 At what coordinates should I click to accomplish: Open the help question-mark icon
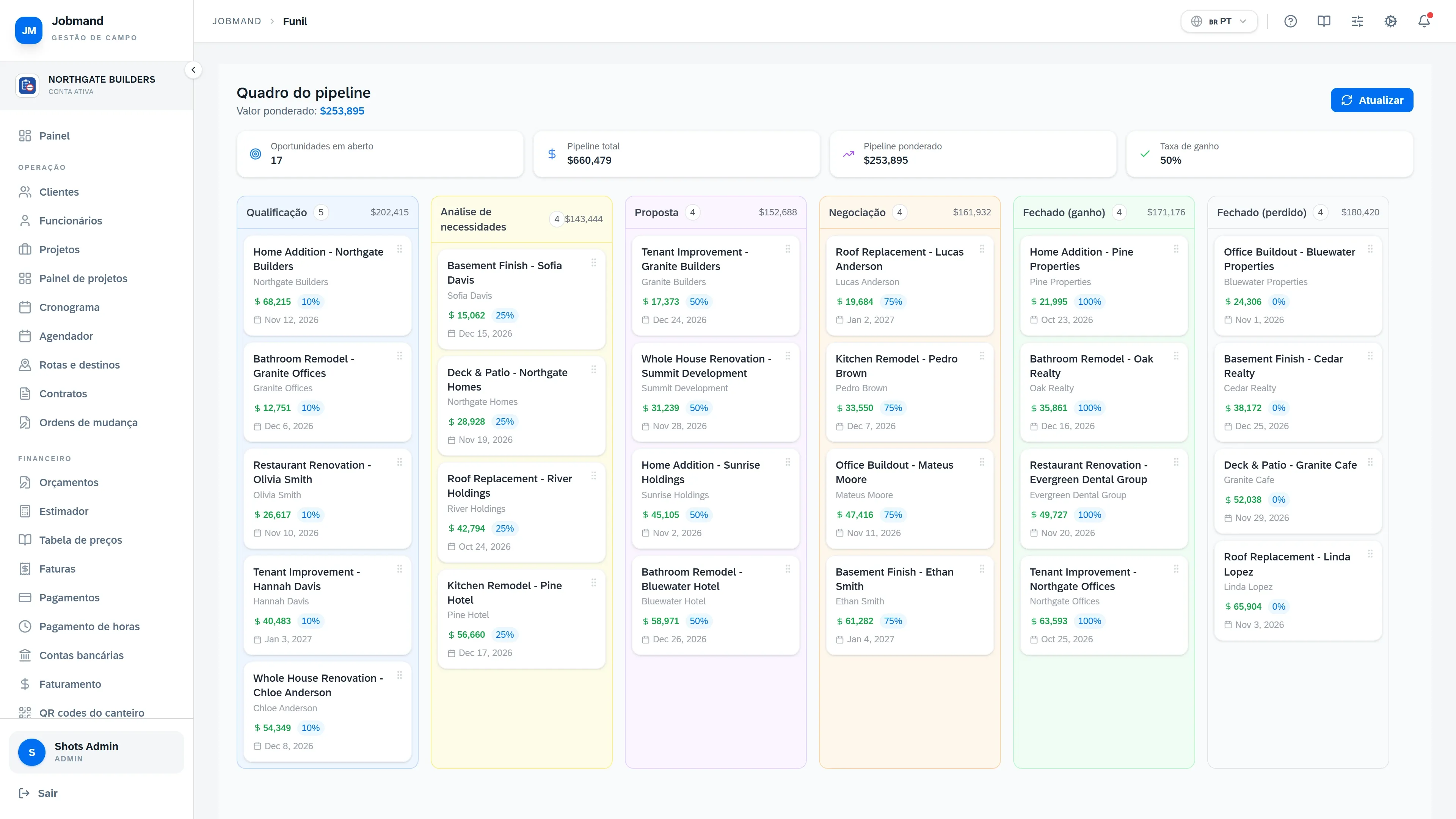[x=1290, y=22]
